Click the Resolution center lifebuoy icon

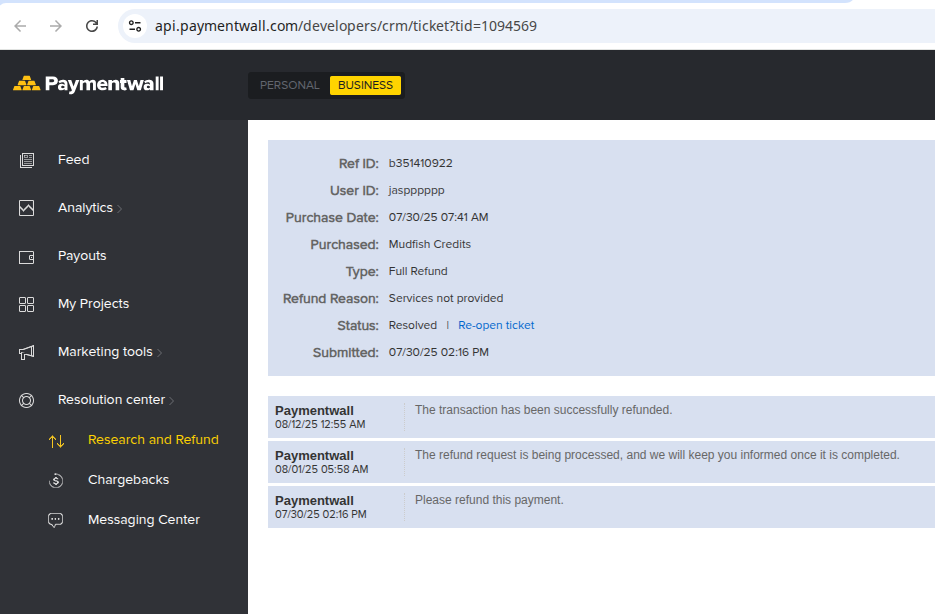[x=27, y=400]
